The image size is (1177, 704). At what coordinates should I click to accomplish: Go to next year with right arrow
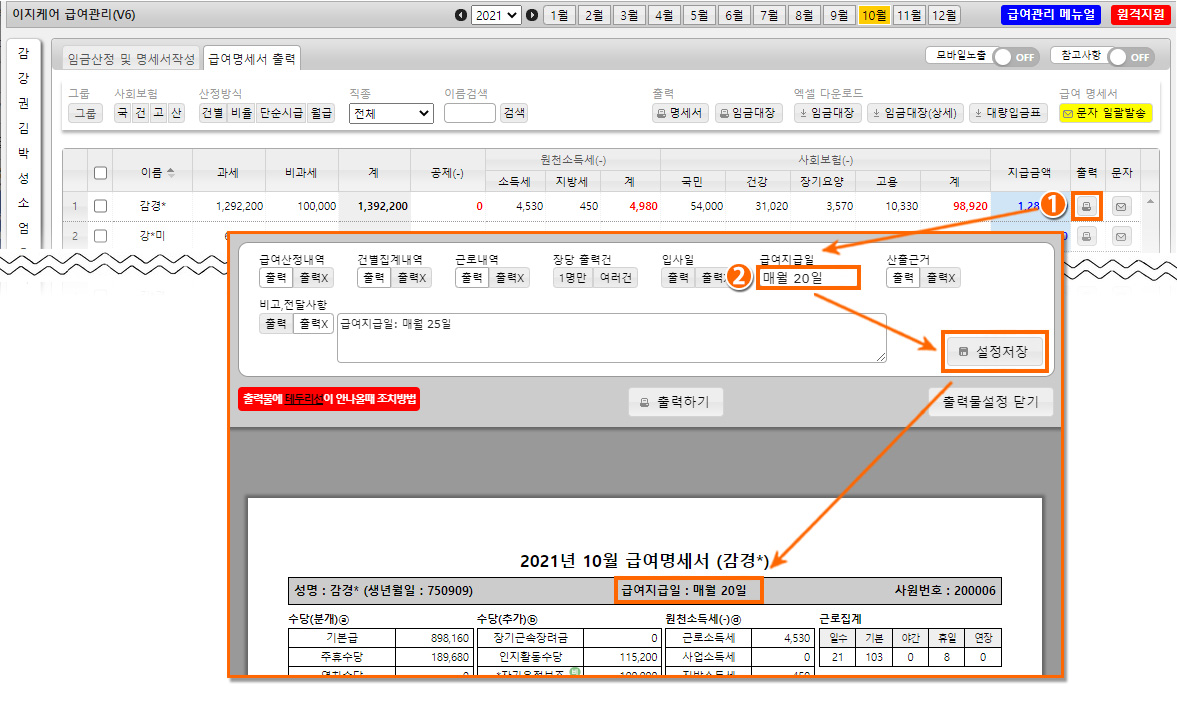(x=532, y=15)
